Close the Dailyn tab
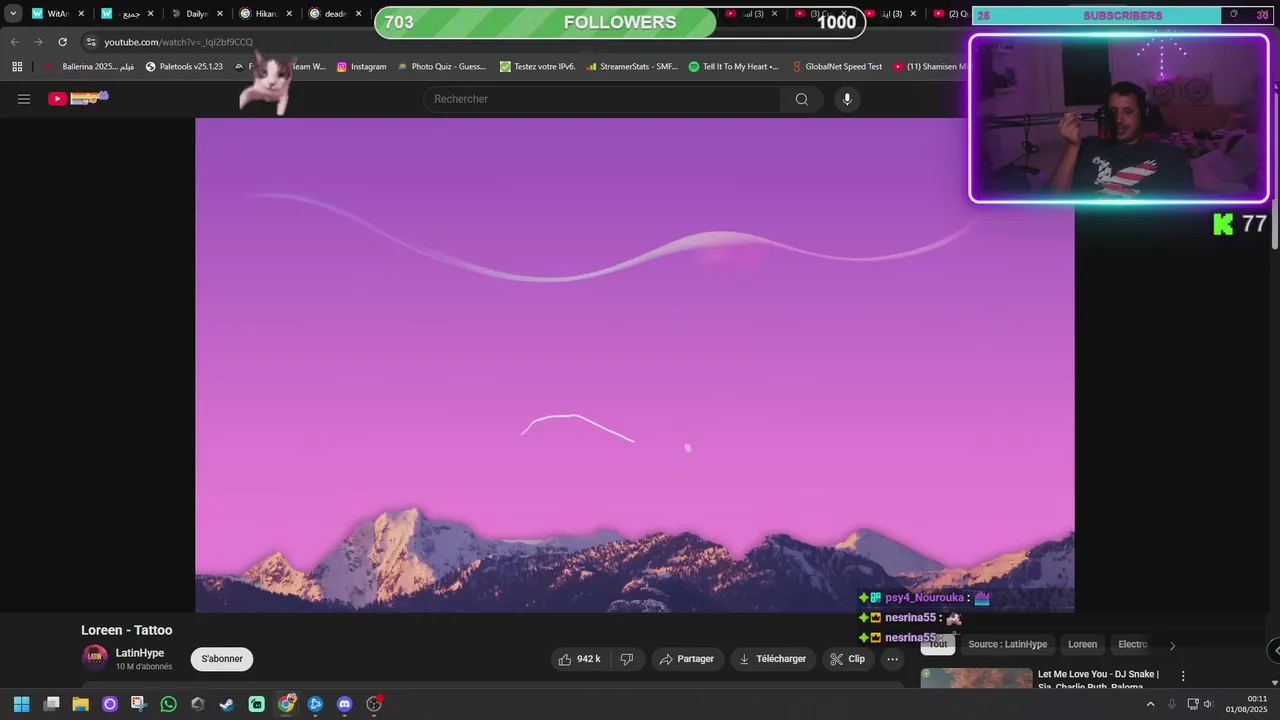 [x=220, y=14]
